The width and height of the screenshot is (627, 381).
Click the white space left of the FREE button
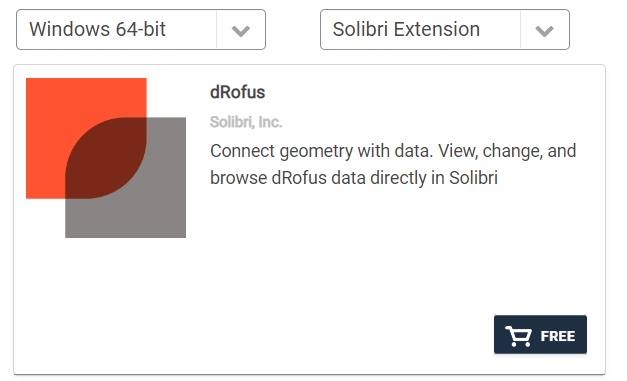340,335
